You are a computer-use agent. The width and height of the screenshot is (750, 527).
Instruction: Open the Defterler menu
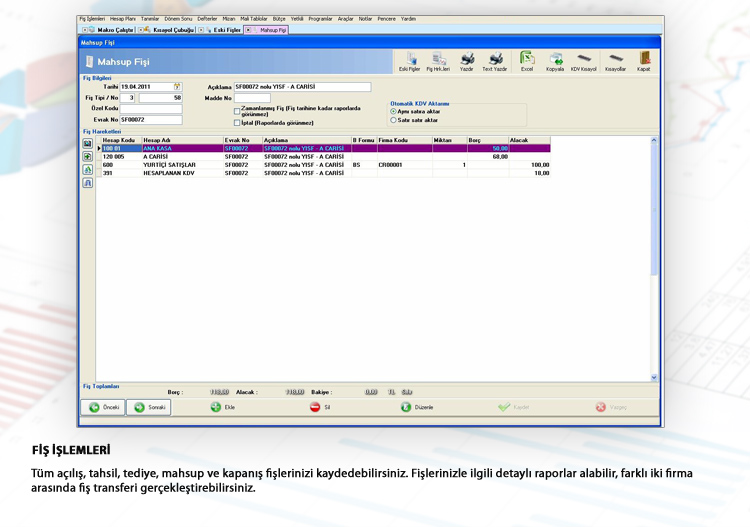[x=208, y=19]
